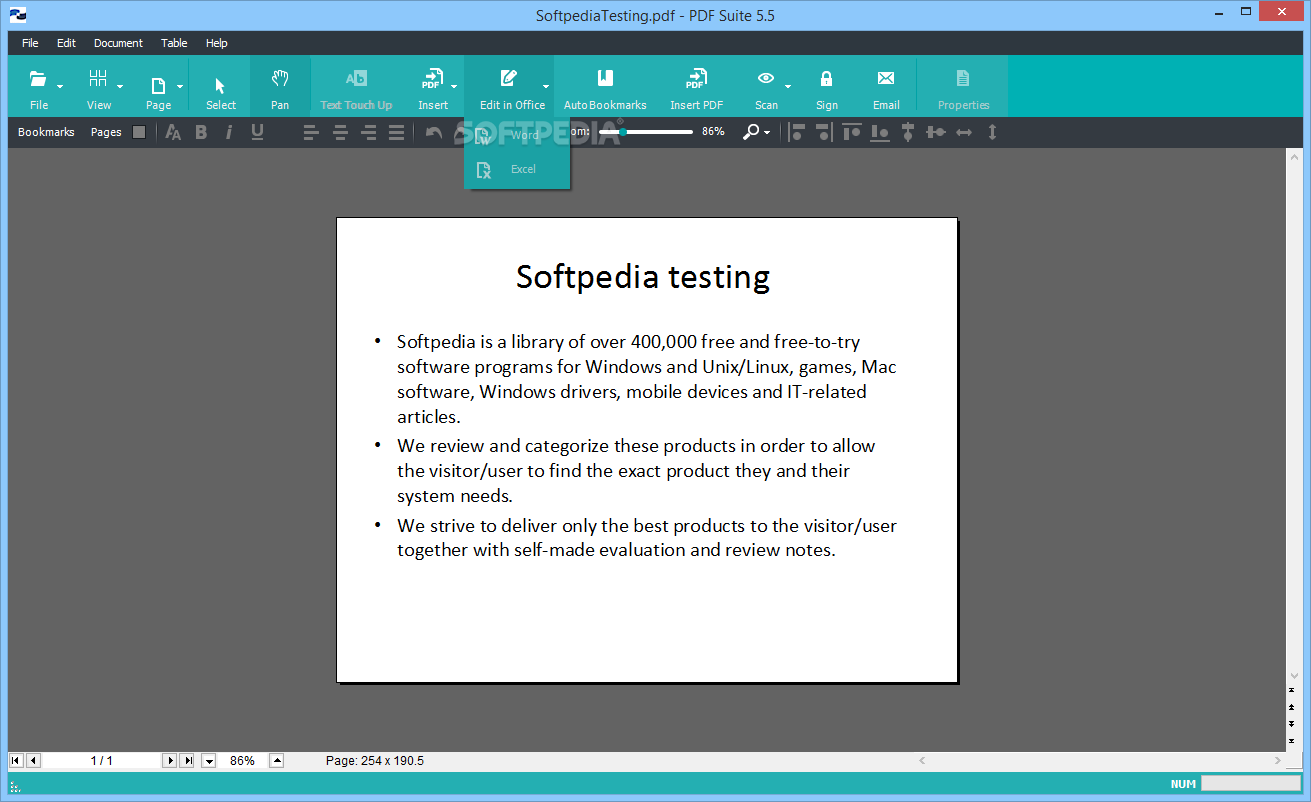Go to last page button
1311x802 pixels.
(x=187, y=761)
